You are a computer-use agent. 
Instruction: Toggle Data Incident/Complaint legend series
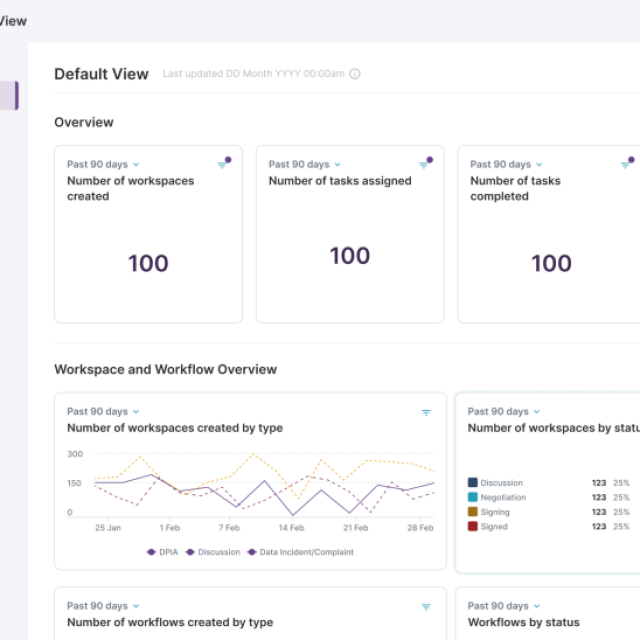click(299, 552)
